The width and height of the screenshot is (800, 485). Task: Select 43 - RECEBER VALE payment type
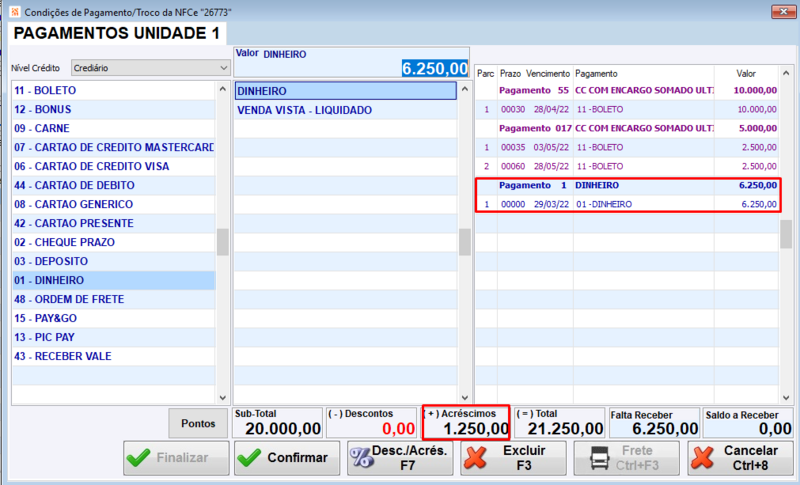tap(114, 356)
